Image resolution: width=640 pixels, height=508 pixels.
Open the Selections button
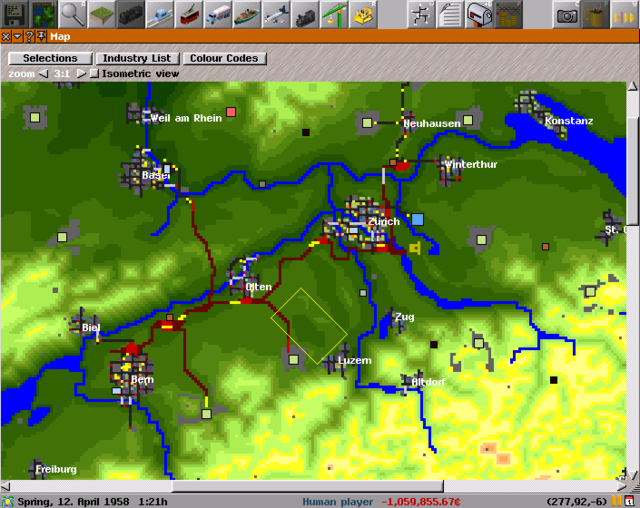(x=50, y=58)
